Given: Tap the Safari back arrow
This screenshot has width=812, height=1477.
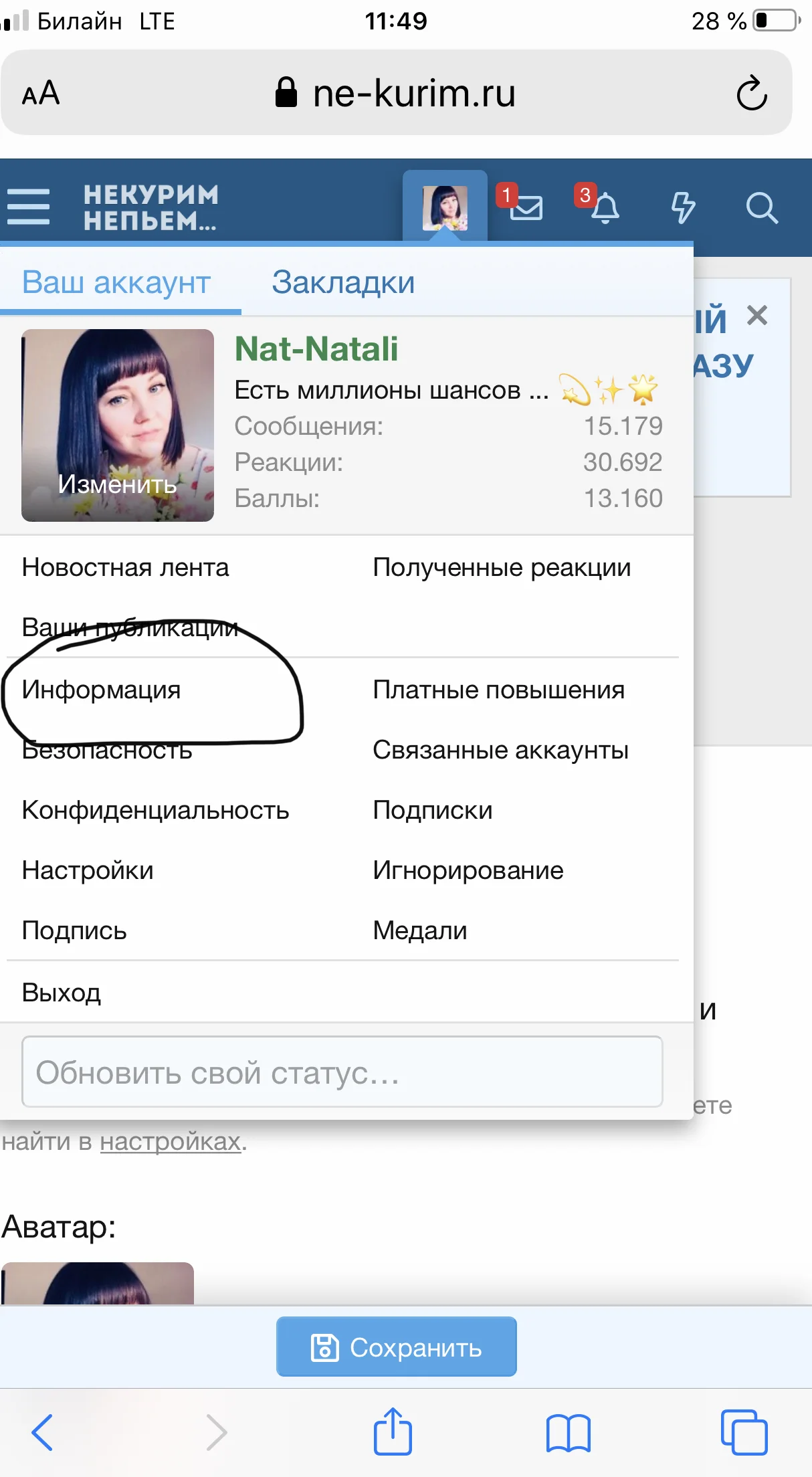Looking at the screenshot, I should [42, 1432].
